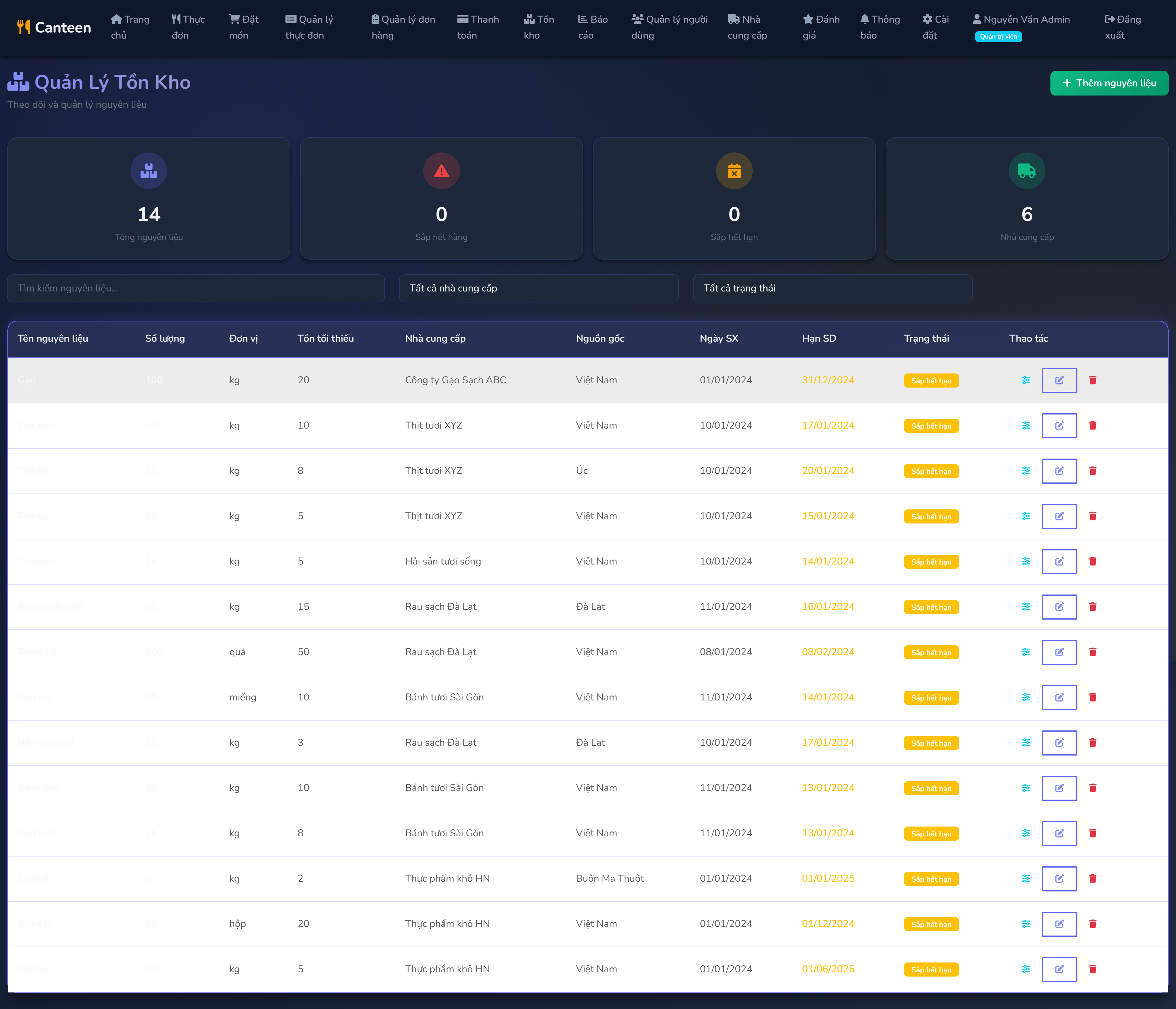The width and height of the screenshot is (1176, 1009).
Task: Click Hạn SD column header
Action: click(818, 338)
